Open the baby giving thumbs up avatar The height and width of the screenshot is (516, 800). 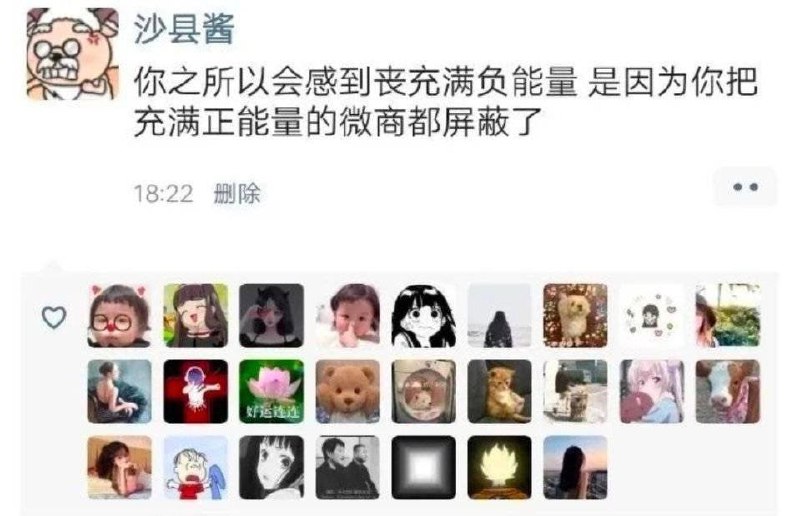point(347,316)
